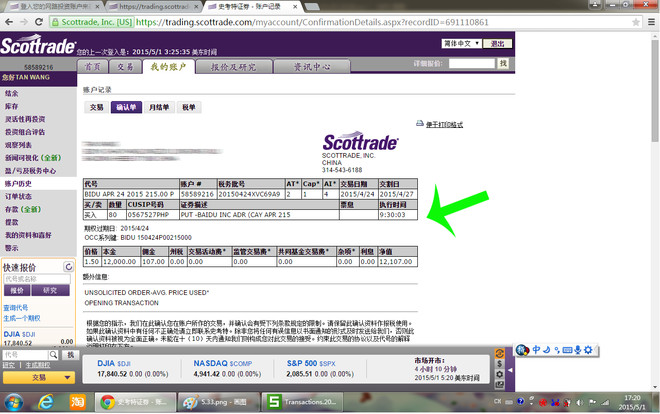The image size is (660, 414).
Task: Open the Transactions spreadsheet taskbar item
Action: (x=303, y=402)
